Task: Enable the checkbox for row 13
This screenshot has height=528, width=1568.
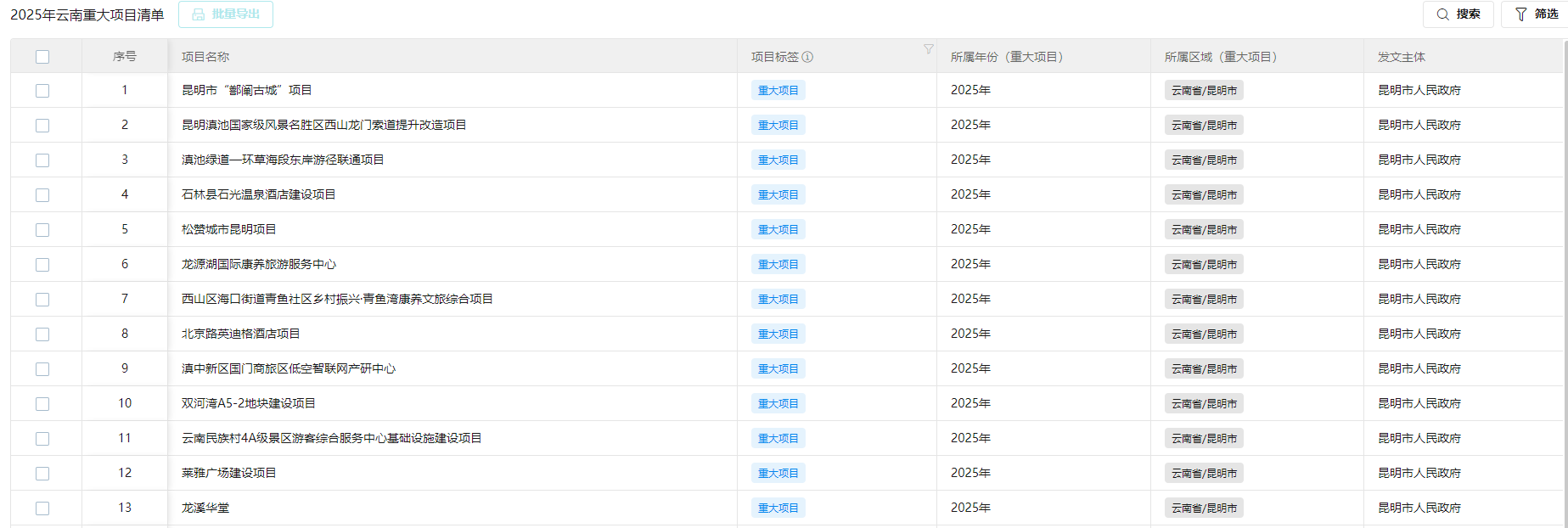Action: [x=42, y=508]
